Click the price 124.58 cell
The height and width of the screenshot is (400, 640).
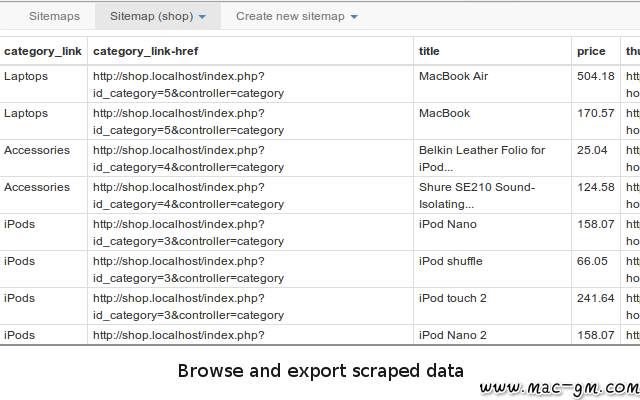pos(596,196)
